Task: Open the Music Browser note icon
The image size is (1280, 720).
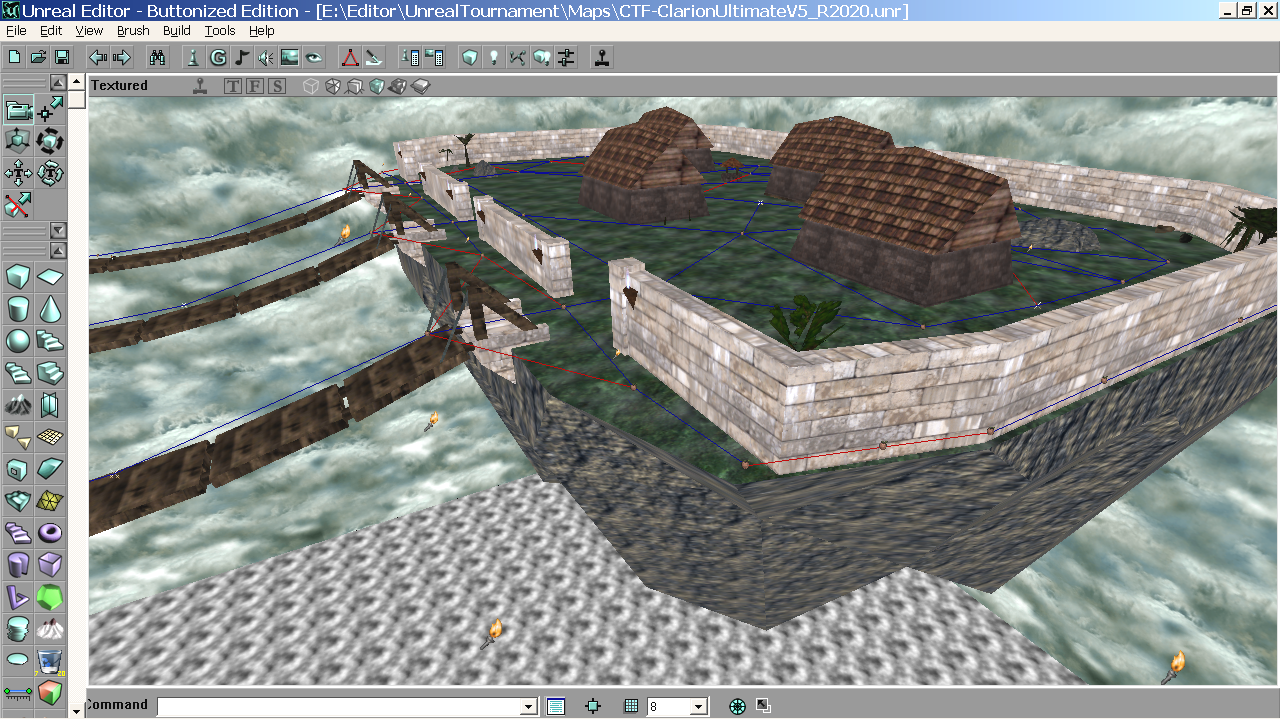Action: [x=242, y=57]
